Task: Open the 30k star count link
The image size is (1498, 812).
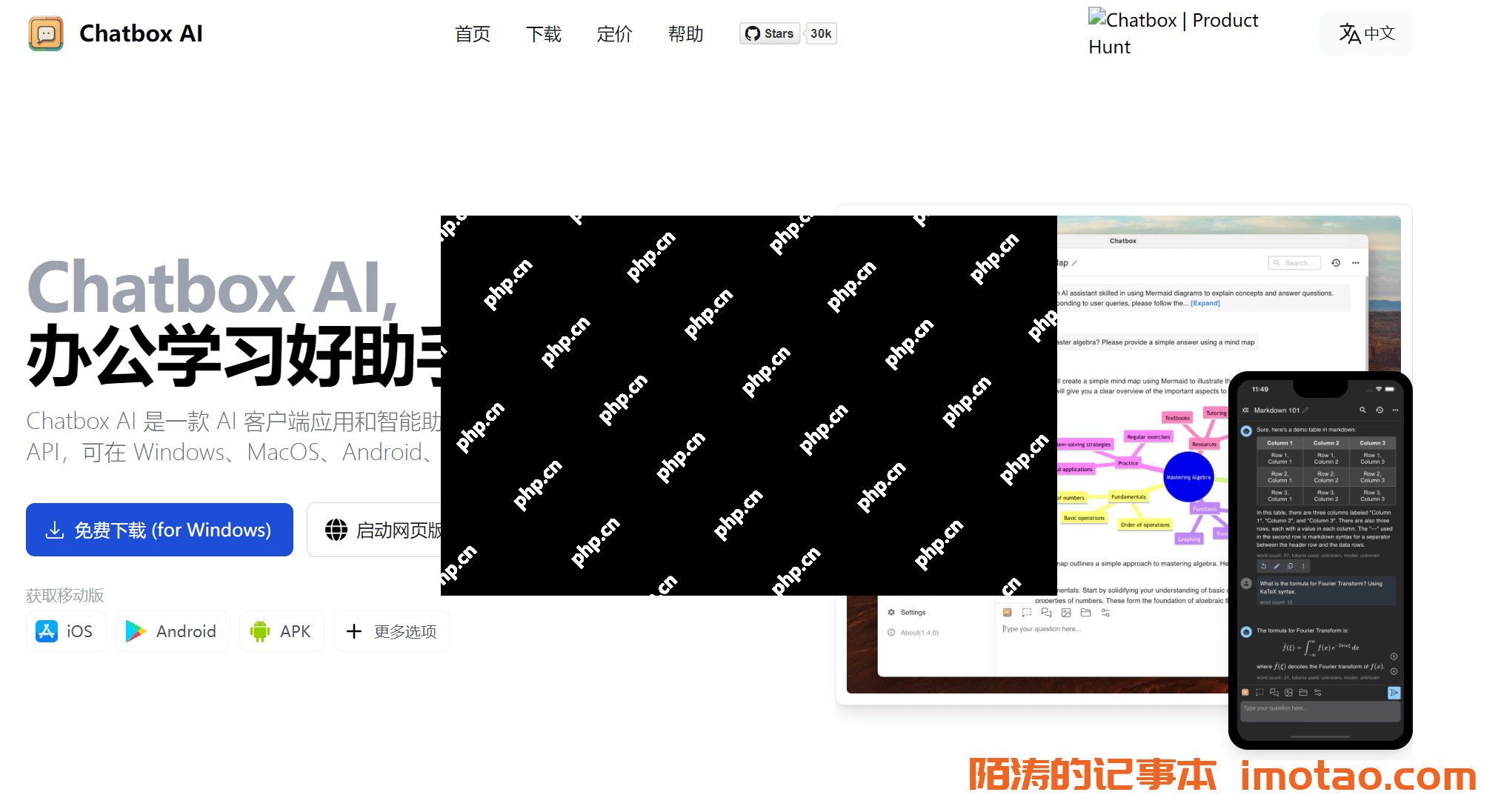Action: (821, 33)
